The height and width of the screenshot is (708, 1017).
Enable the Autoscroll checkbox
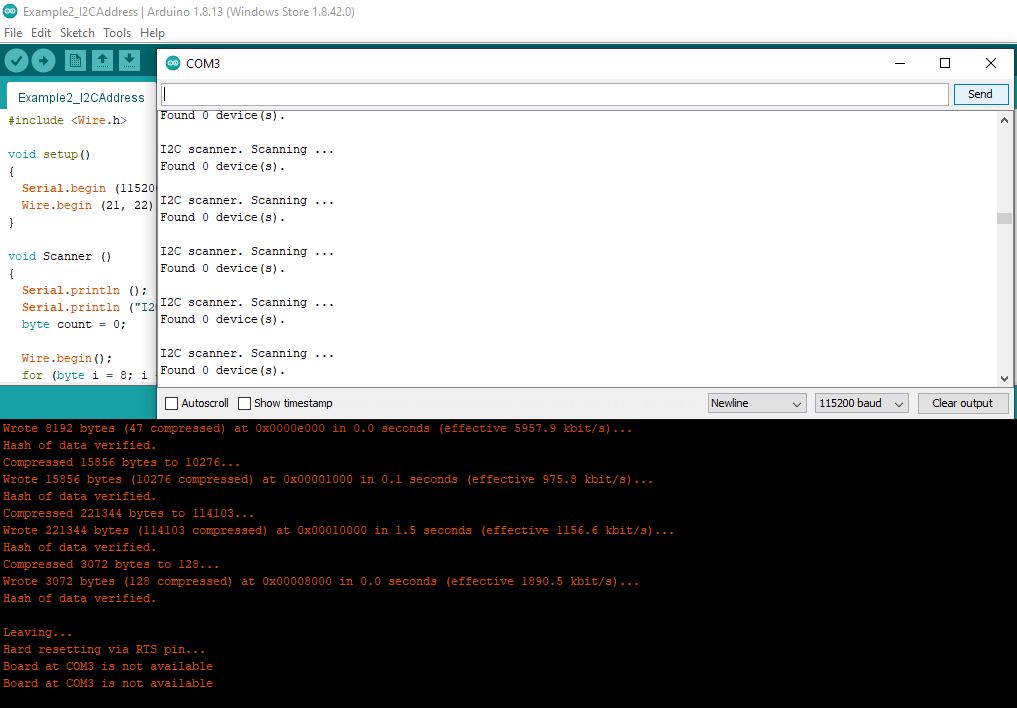click(x=170, y=403)
